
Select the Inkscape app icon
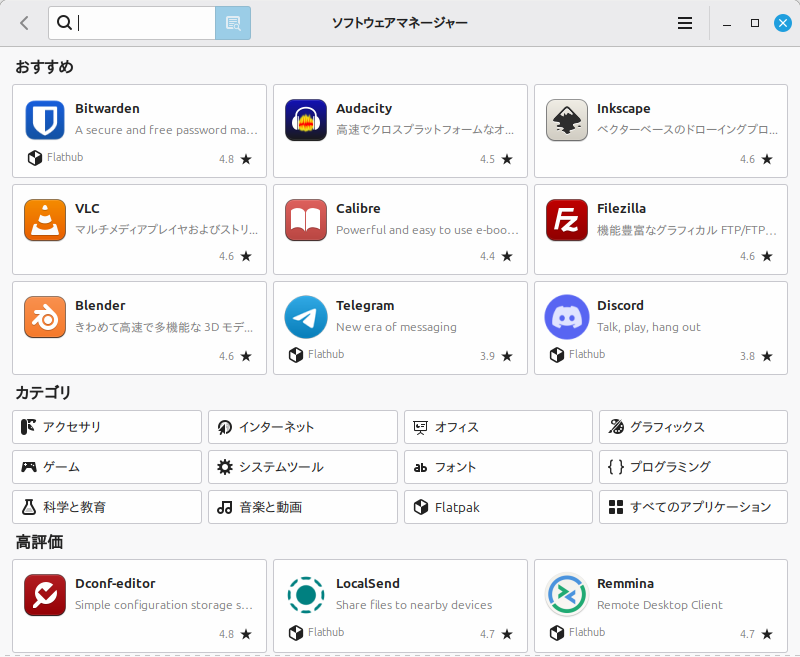567,120
